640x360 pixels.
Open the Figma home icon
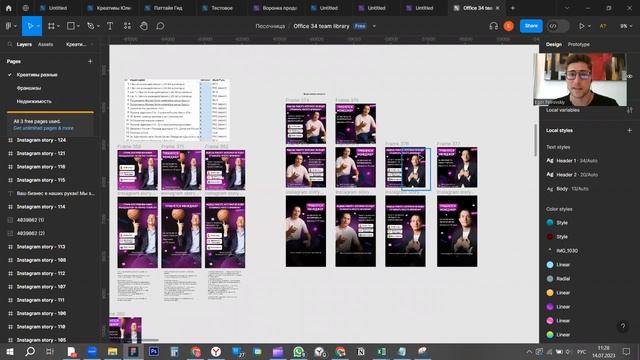click(8, 8)
